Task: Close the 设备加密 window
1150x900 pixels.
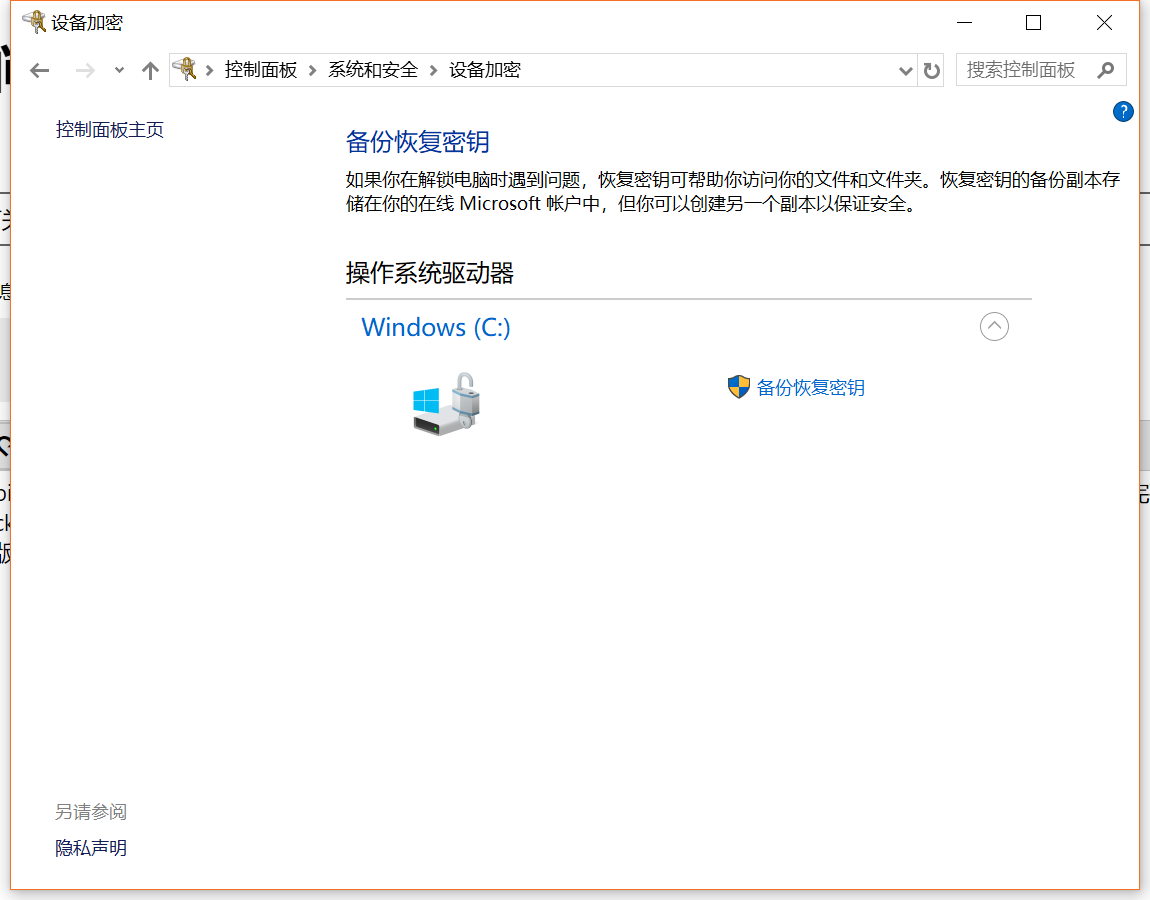Action: point(1104,23)
